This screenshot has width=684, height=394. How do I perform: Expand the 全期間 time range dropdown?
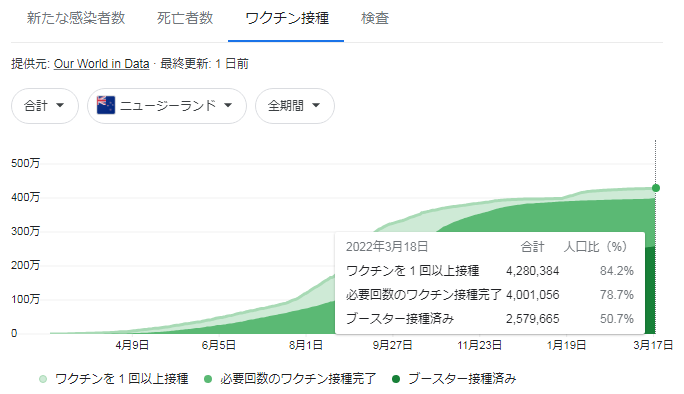click(x=294, y=106)
